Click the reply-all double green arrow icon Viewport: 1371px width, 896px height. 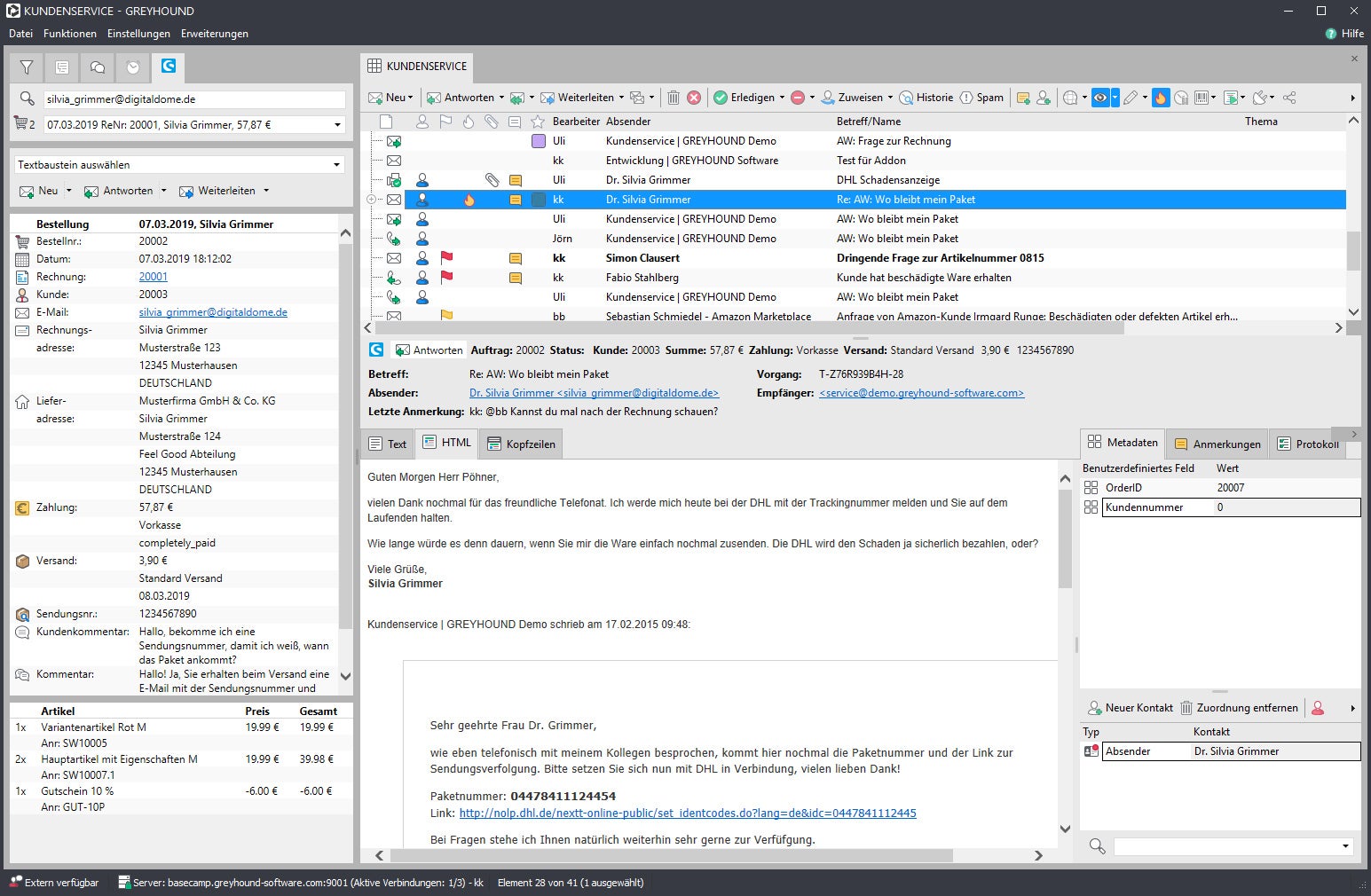coord(516,98)
